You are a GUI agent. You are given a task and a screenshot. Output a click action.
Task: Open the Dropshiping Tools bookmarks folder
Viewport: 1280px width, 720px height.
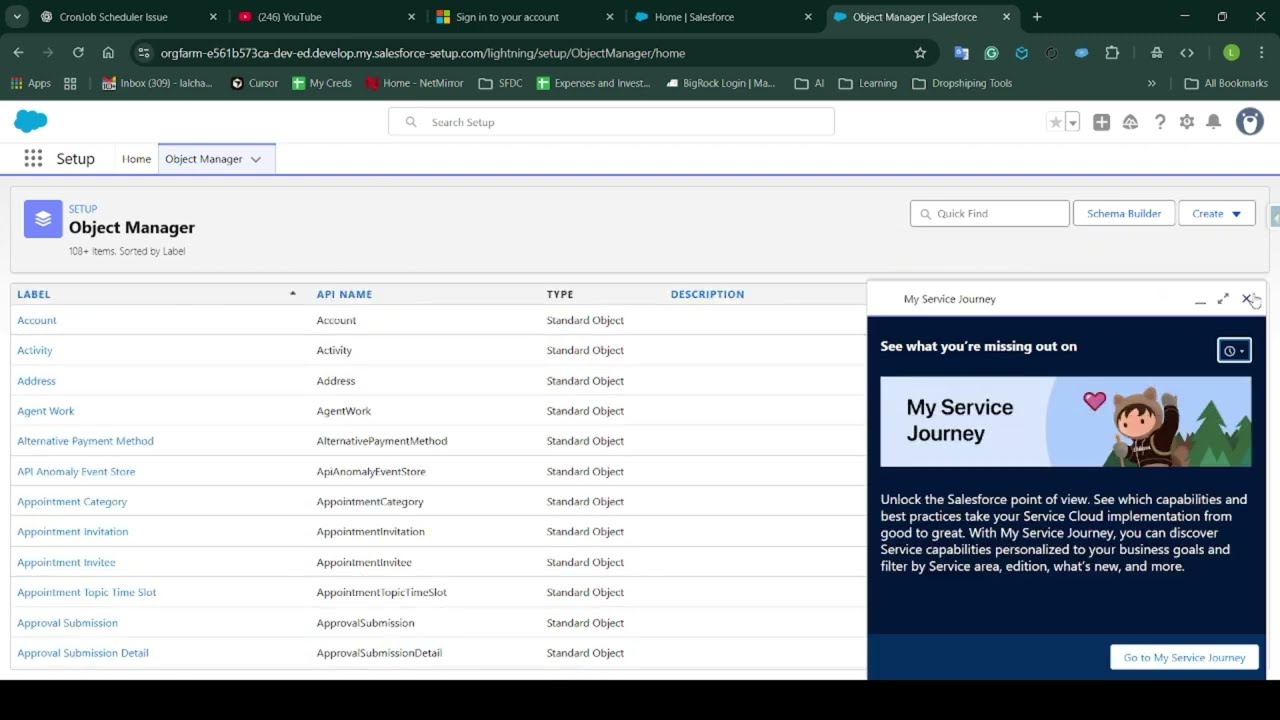[x=962, y=83]
